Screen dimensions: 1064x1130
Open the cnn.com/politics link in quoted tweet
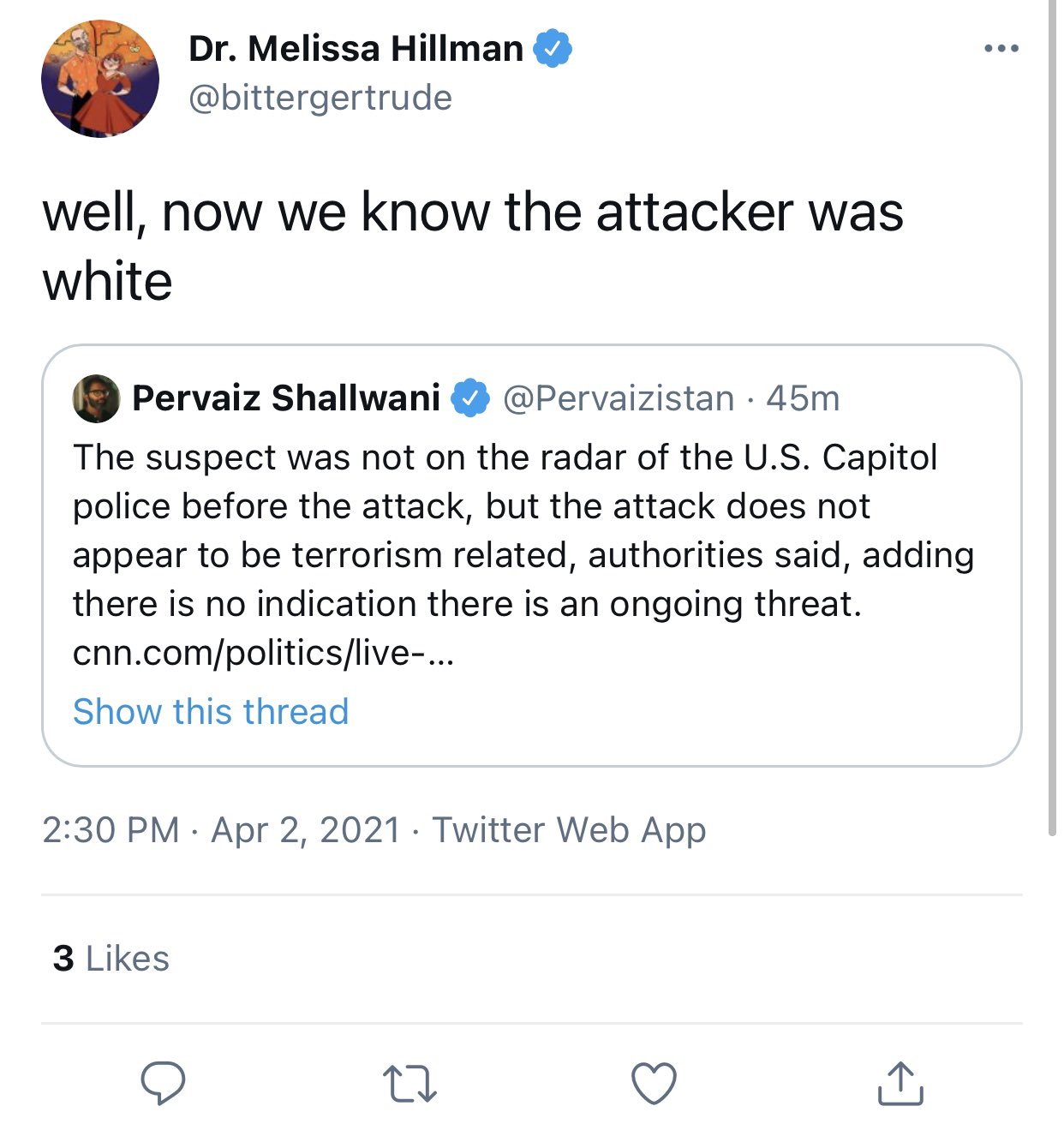[264, 654]
